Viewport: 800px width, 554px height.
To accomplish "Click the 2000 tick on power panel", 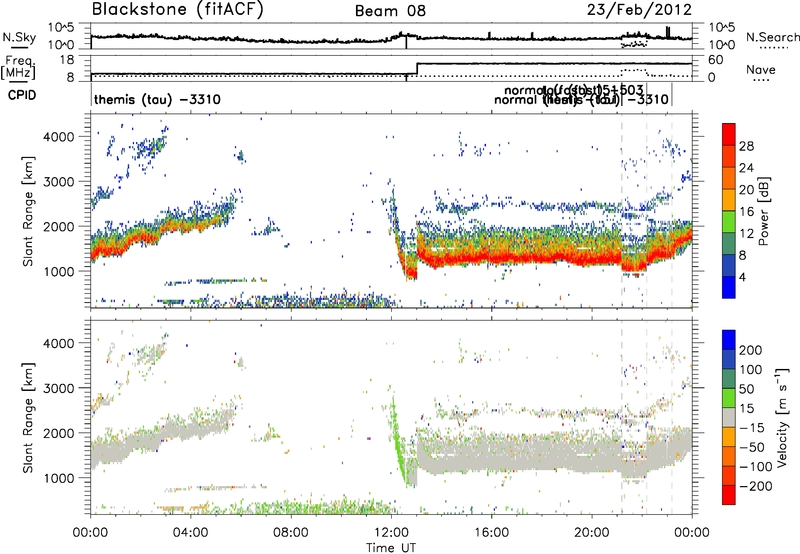I will [x=59, y=226].
